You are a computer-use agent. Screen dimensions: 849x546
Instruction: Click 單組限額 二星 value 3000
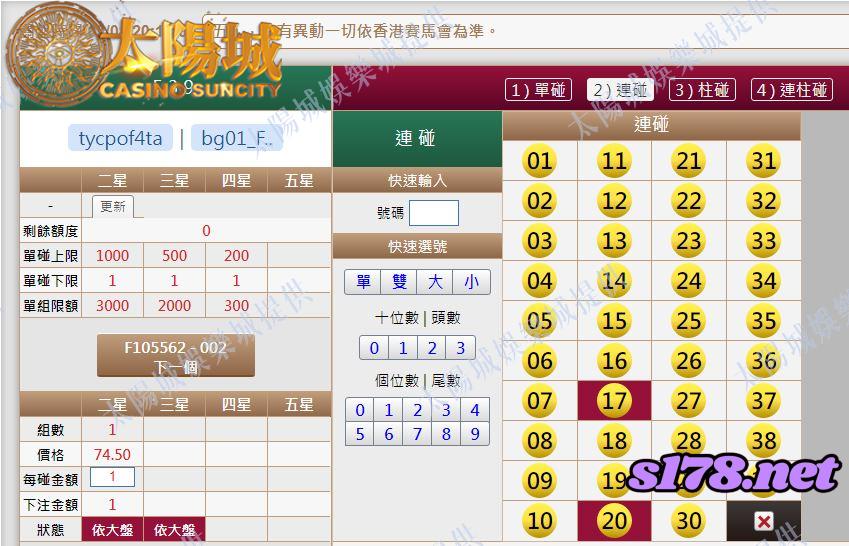tap(112, 306)
